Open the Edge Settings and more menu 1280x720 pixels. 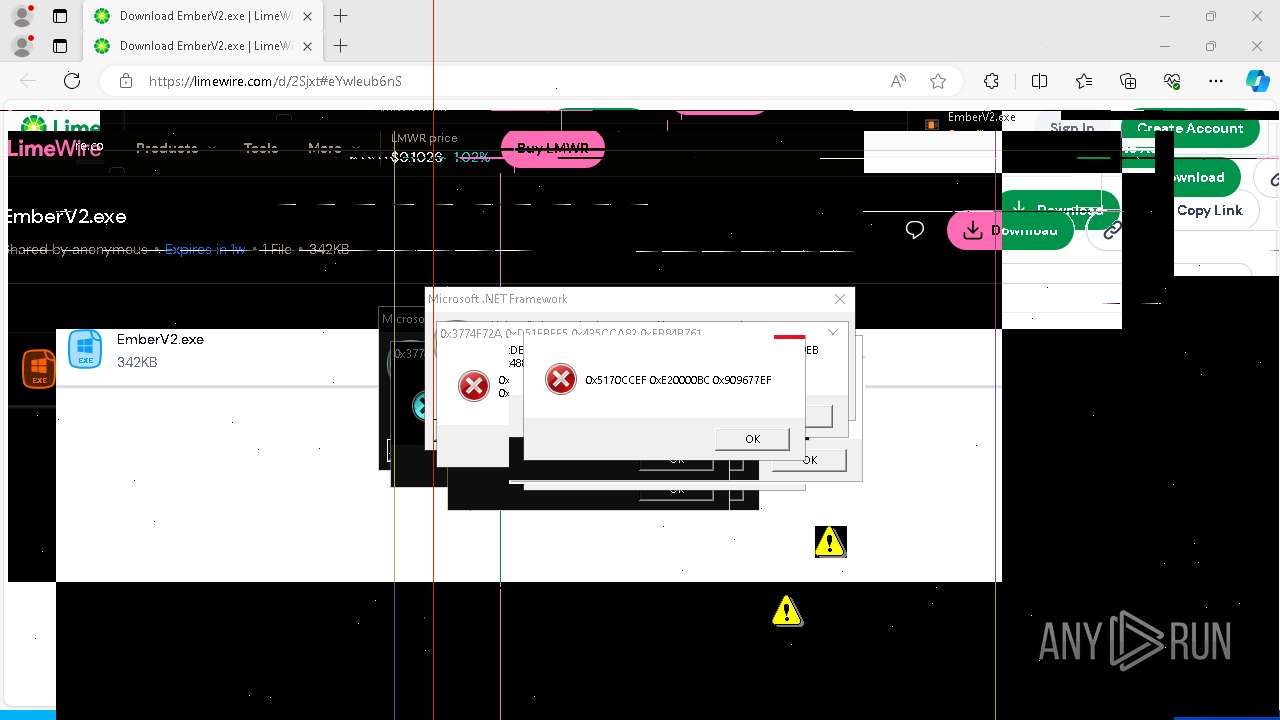pos(1216,81)
